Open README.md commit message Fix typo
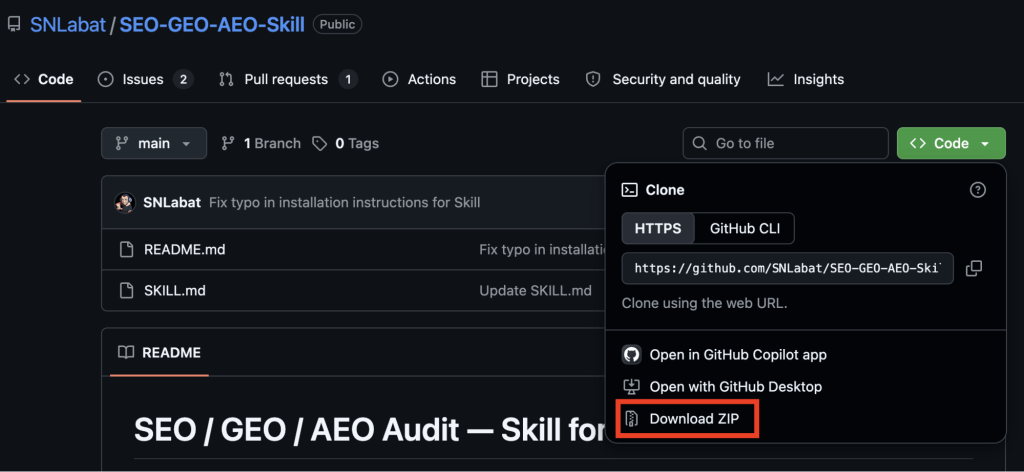Viewport: 1024px width, 472px height. [x=542, y=249]
